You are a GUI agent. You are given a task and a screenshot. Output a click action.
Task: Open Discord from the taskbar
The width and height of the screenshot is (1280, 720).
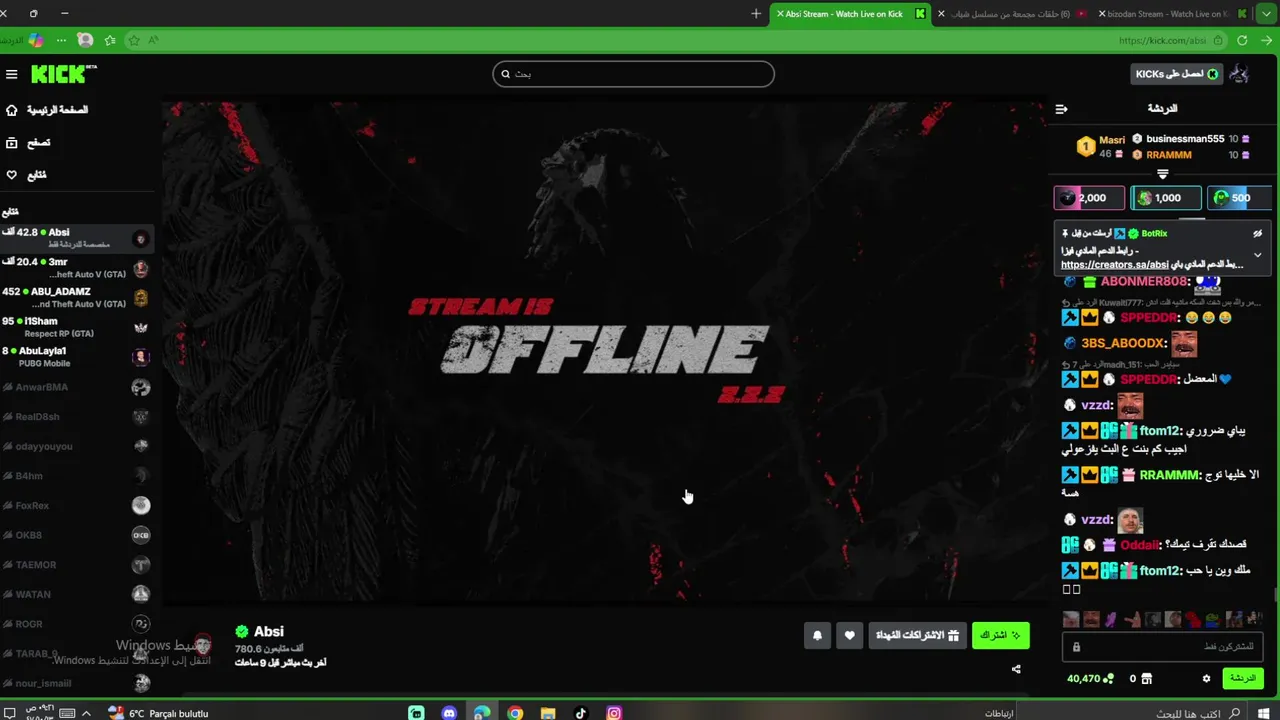point(449,713)
